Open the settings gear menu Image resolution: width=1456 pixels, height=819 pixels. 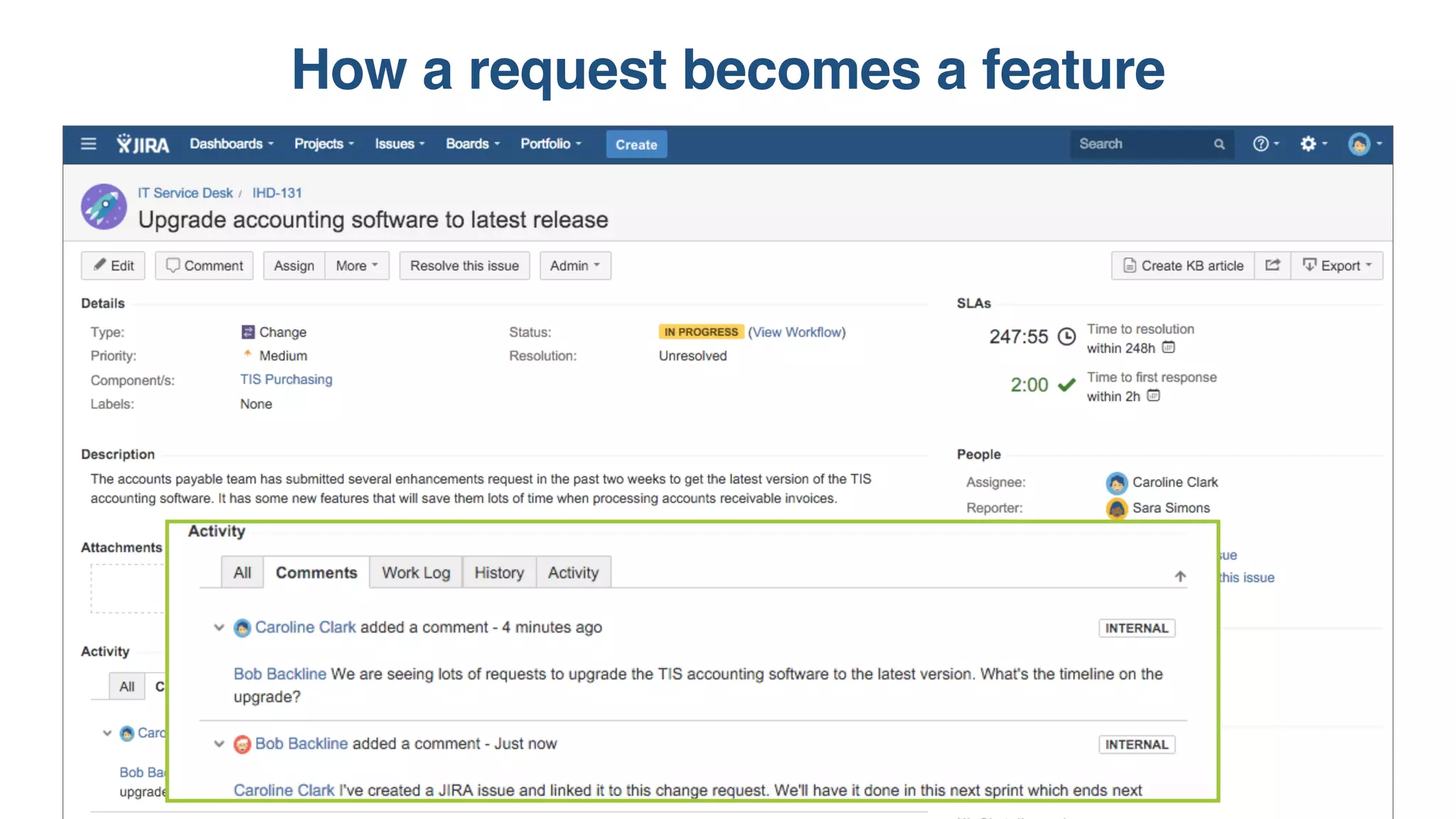point(1313,144)
